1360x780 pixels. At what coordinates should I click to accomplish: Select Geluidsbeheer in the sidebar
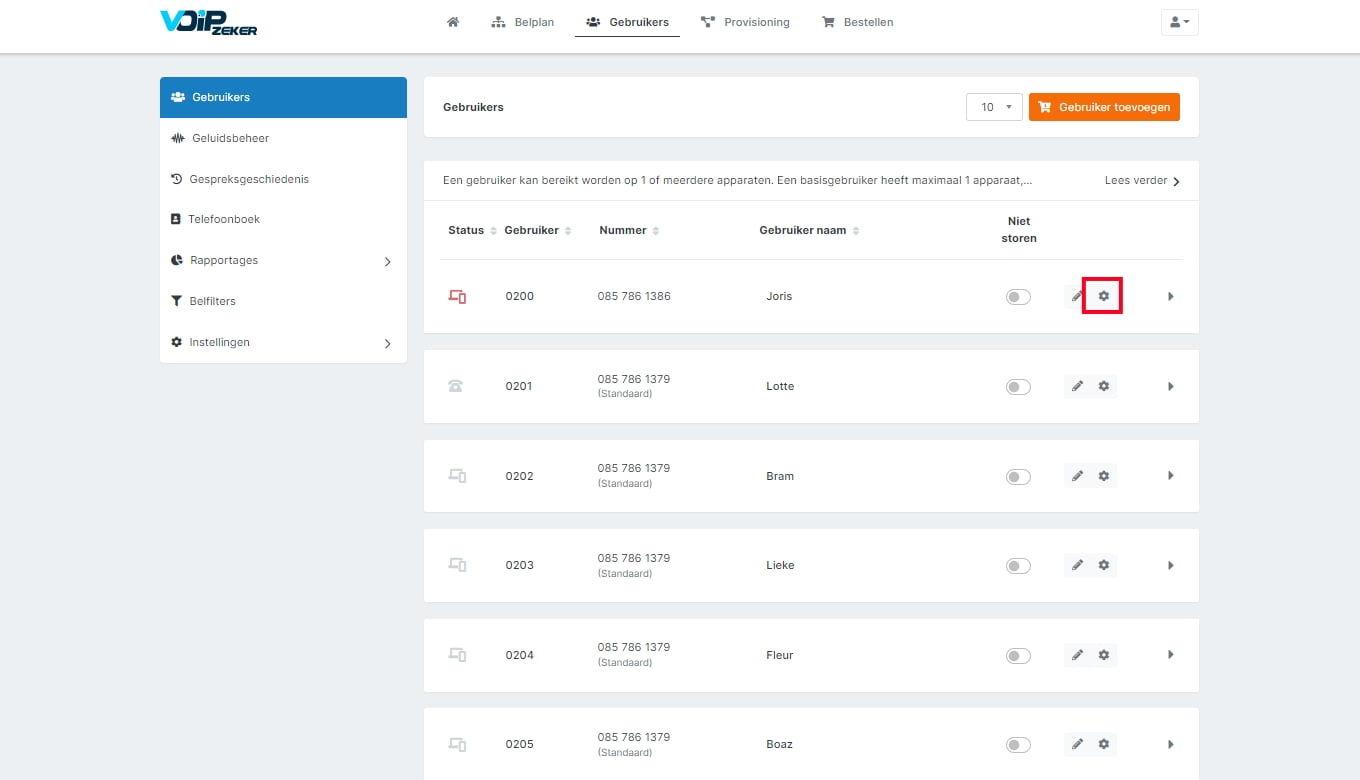pos(283,138)
